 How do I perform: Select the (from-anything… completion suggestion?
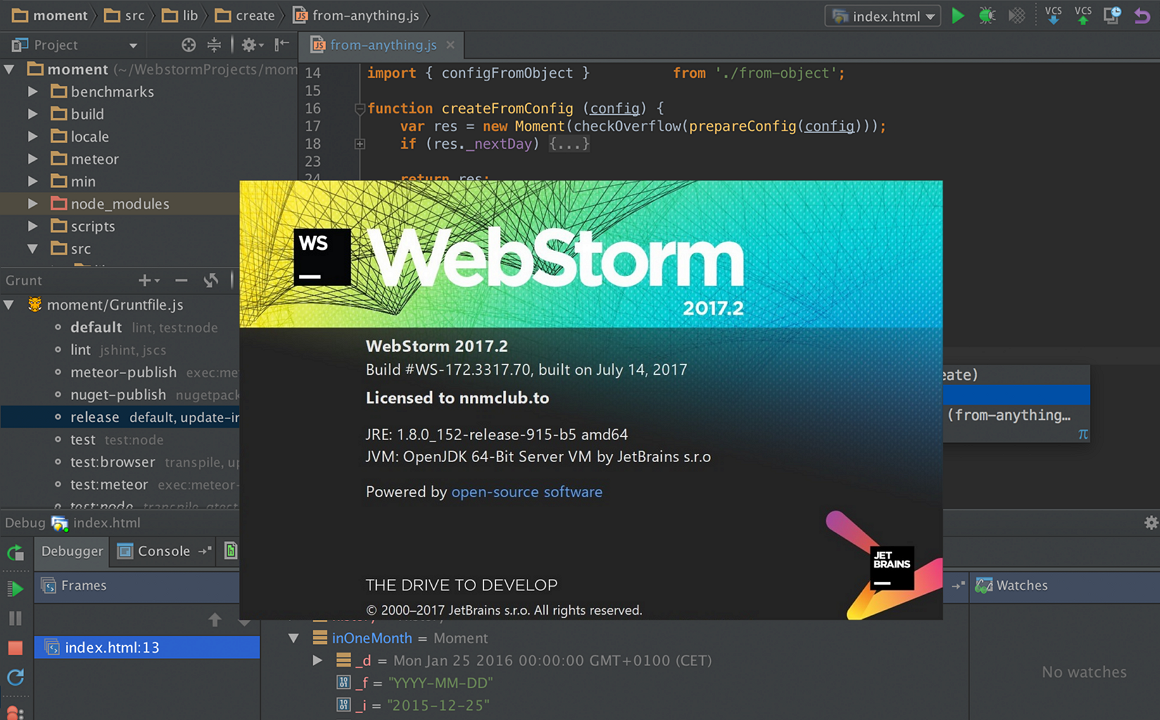click(1016, 415)
